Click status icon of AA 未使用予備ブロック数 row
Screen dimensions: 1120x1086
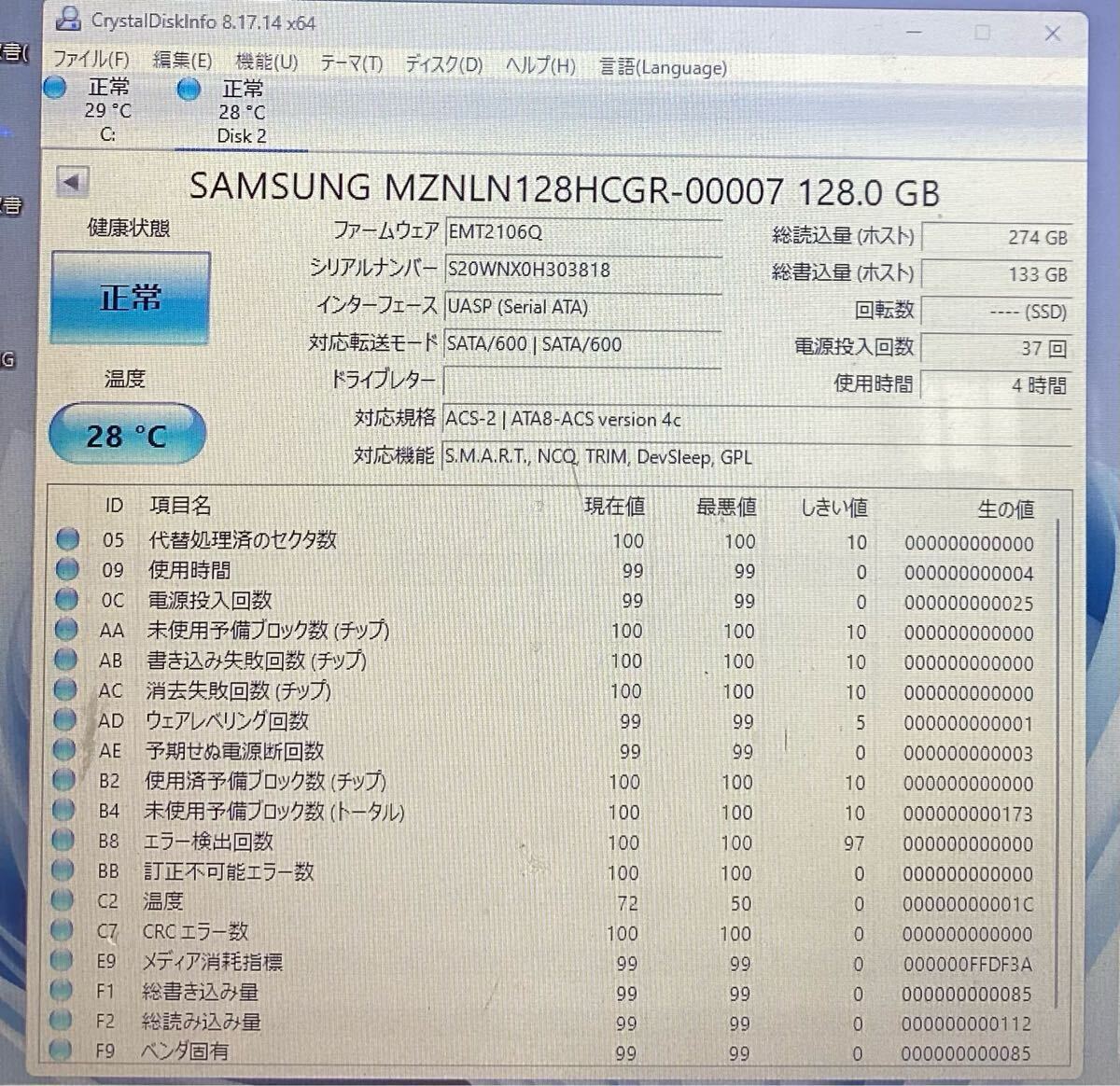coord(66,629)
